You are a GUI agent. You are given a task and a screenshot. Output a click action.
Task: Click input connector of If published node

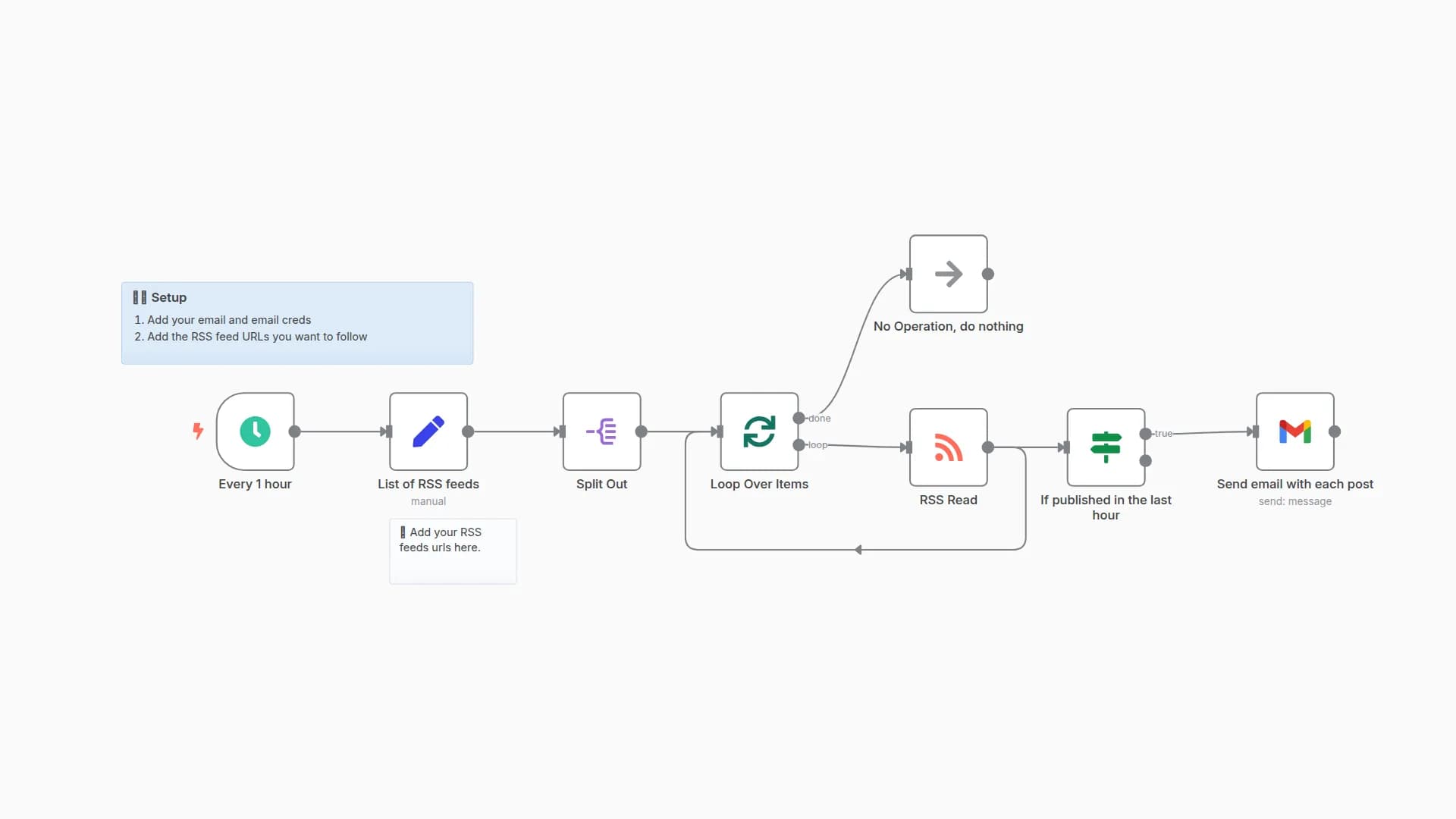click(1066, 447)
